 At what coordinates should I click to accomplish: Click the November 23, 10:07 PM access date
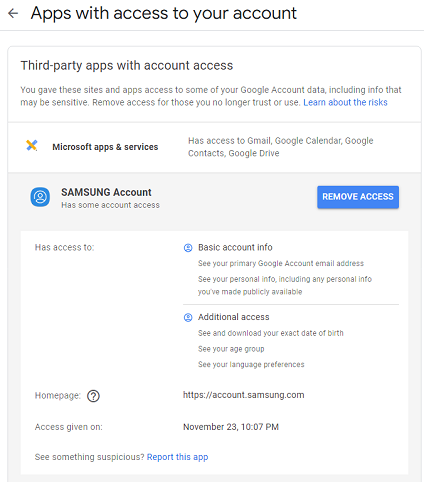[x=231, y=427]
